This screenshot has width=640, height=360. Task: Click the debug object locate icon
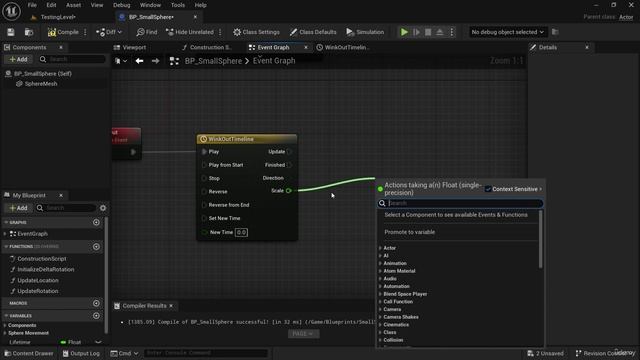555,32
